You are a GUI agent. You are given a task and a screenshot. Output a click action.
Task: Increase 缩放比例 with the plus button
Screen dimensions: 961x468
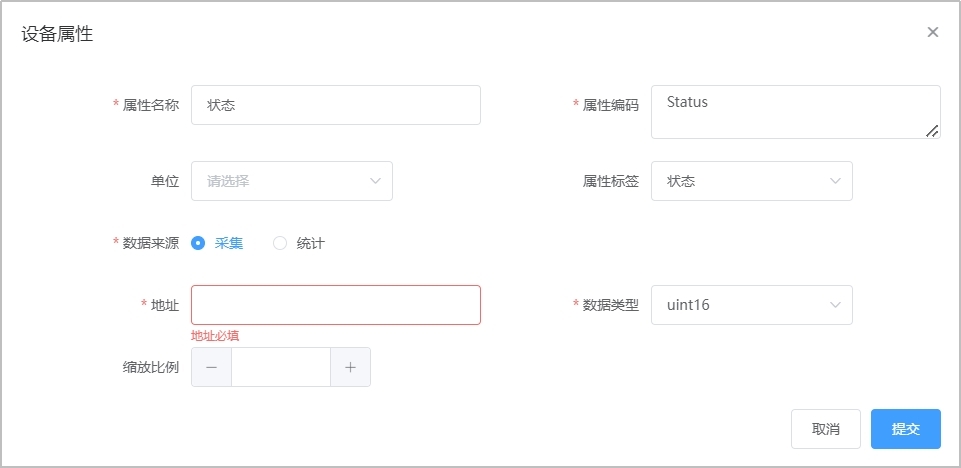tap(350, 367)
